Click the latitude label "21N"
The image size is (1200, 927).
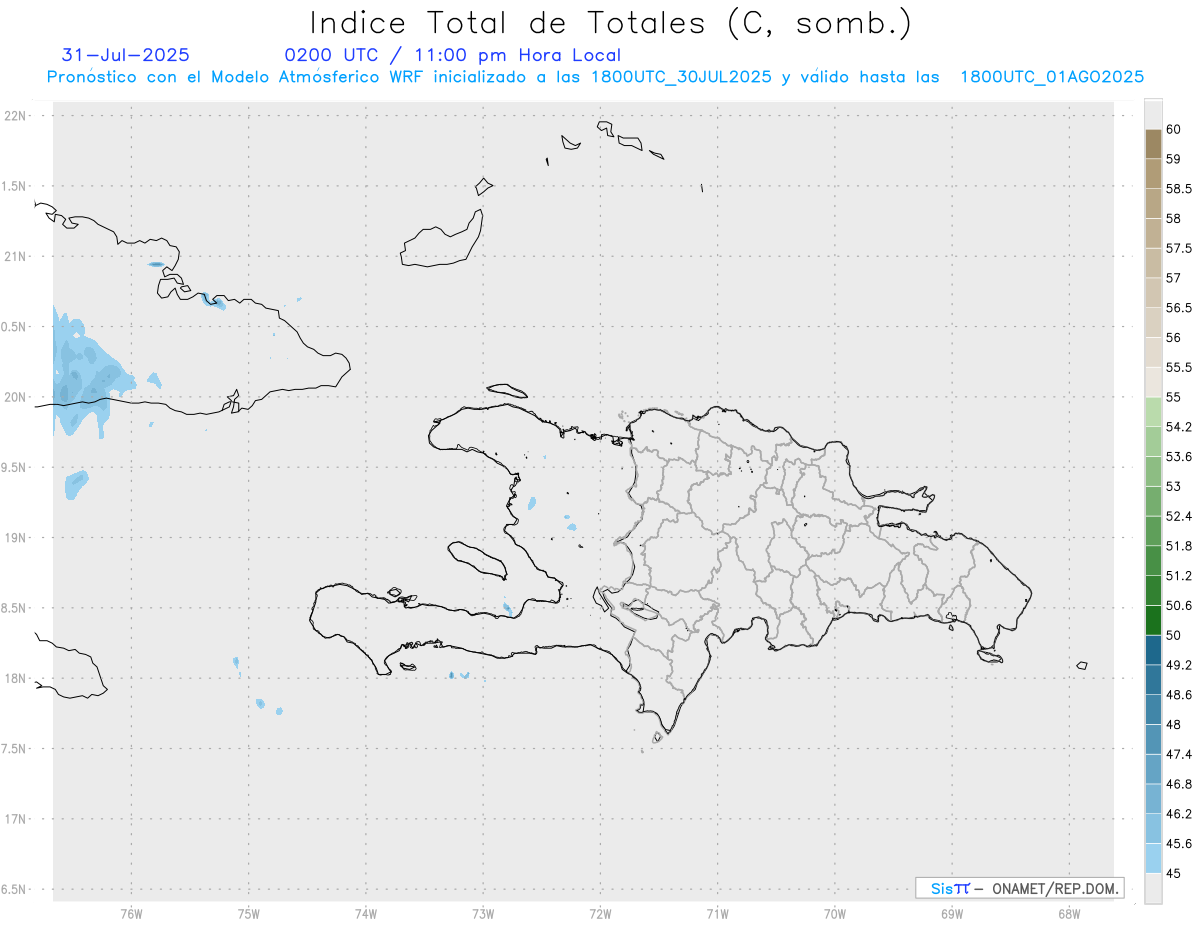[x=17, y=256]
